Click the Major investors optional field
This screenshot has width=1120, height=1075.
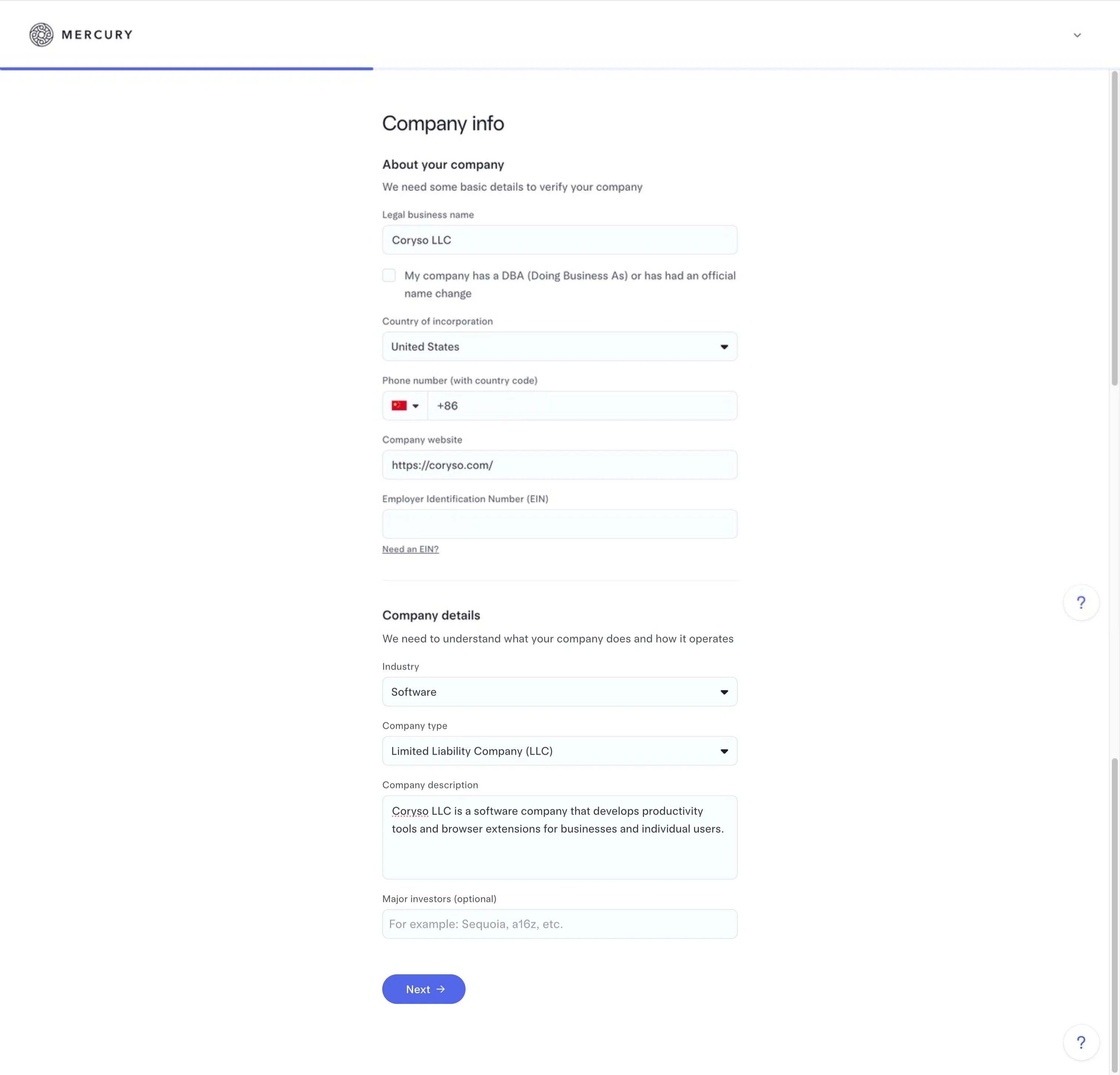559,924
